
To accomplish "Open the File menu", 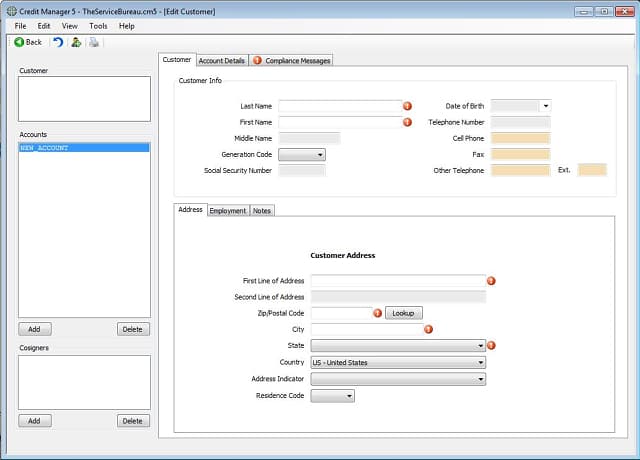I will pos(20,26).
